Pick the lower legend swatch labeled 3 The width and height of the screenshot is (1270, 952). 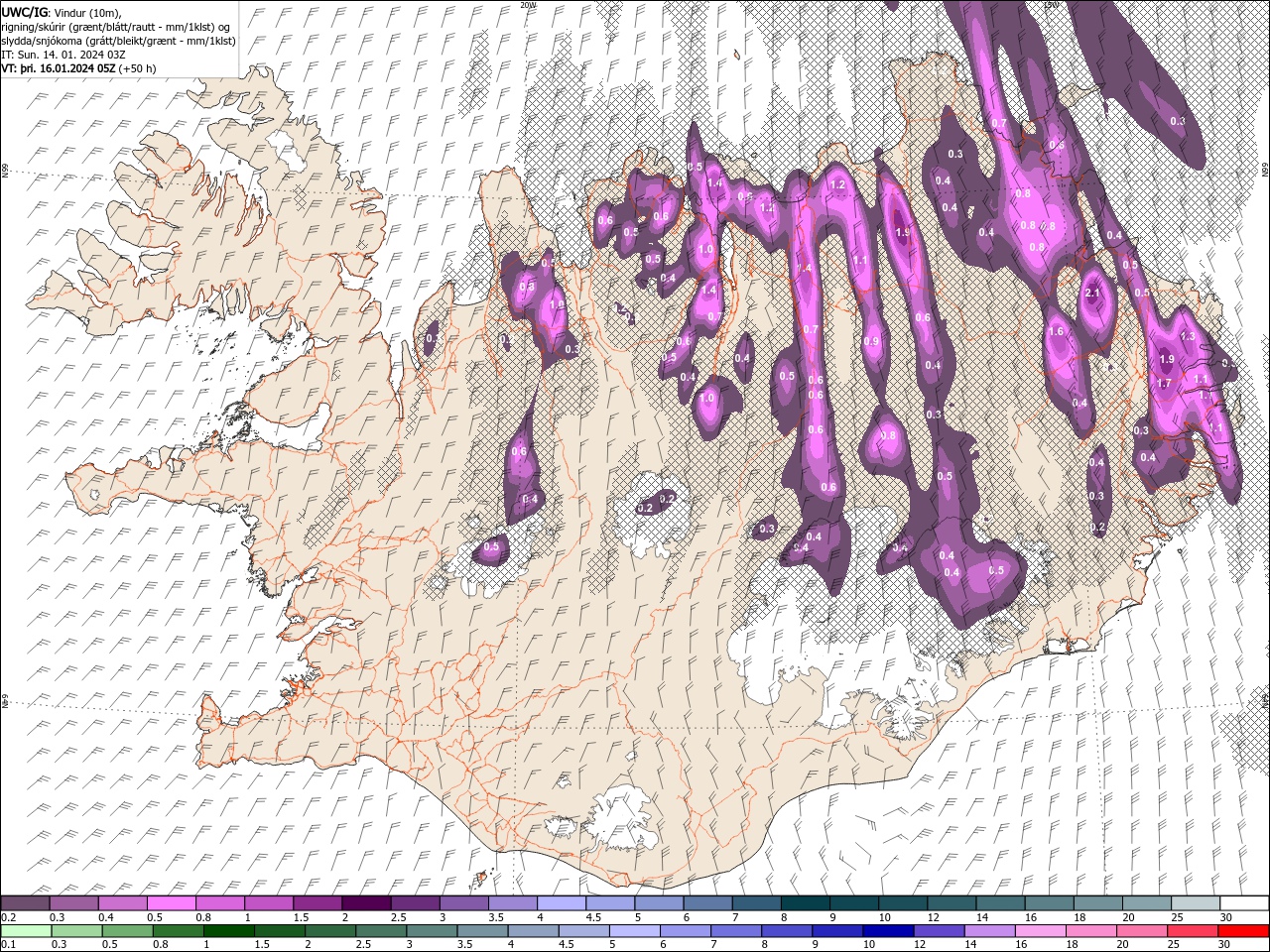432,931
